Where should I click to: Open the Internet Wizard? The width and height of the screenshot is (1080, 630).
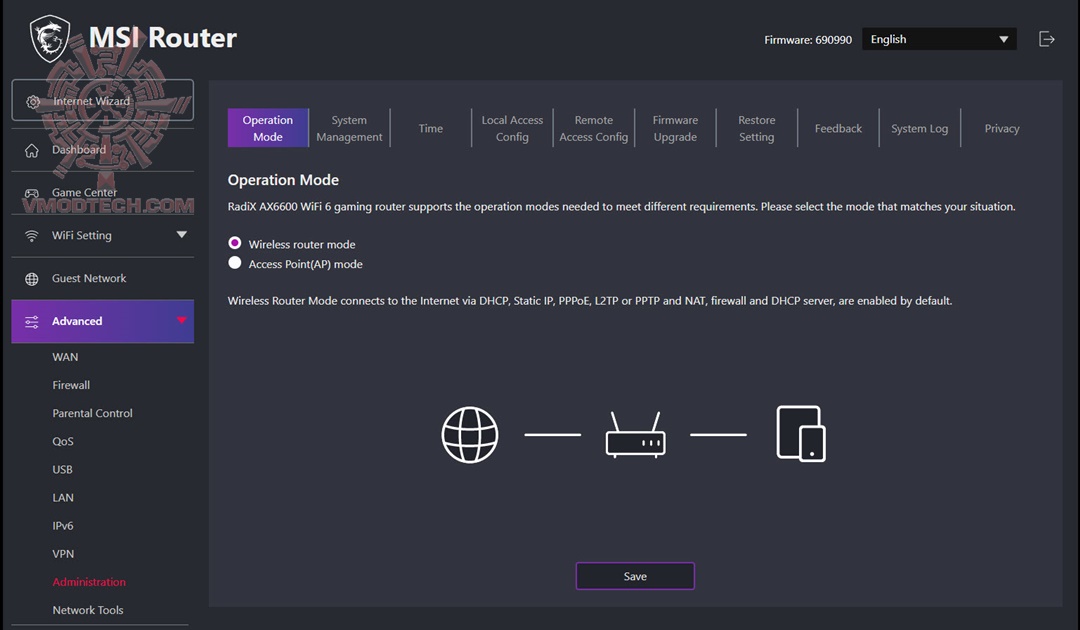pyautogui.click(x=103, y=101)
